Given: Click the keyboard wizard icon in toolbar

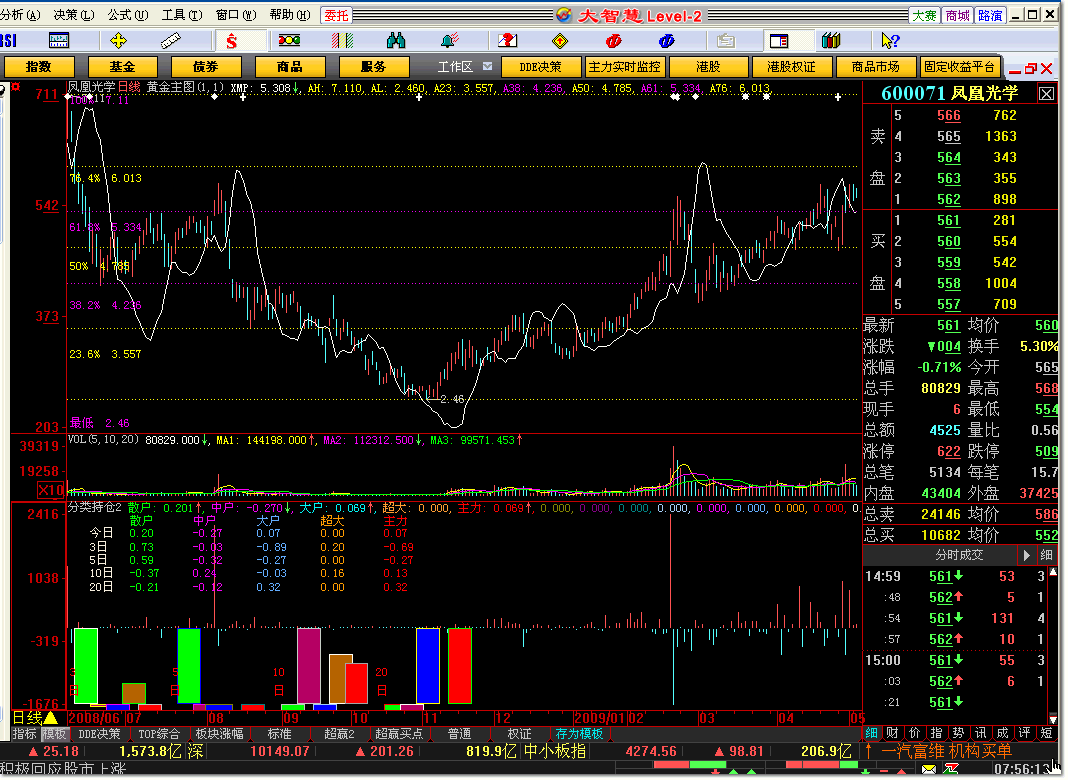Looking at the screenshot, I should [59, 41].
